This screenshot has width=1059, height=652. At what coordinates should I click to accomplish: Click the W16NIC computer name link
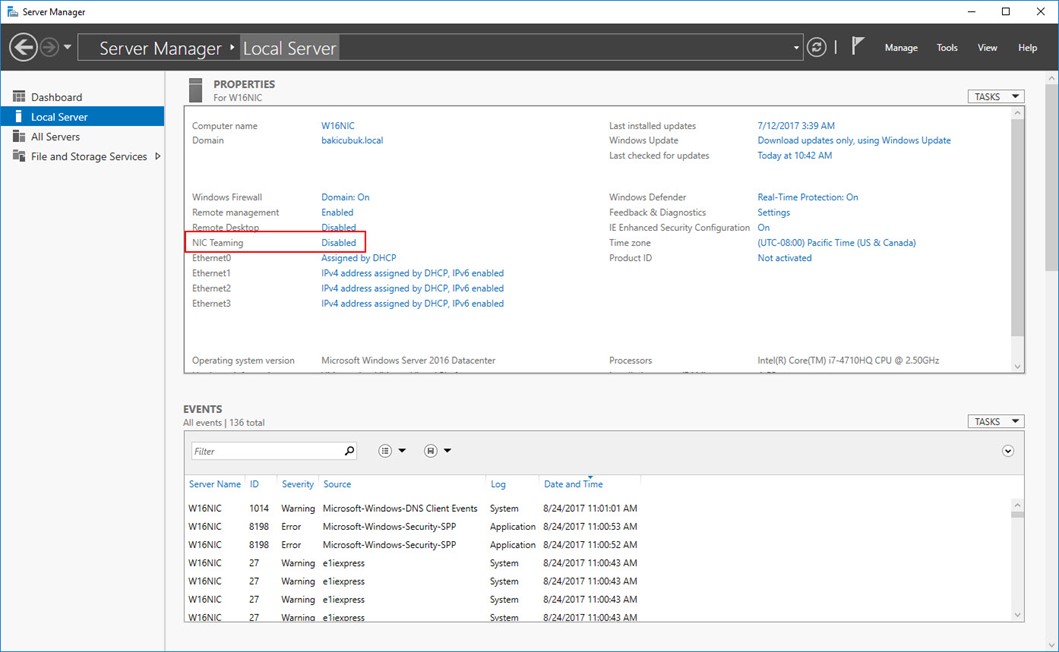pyautogui.click(x=338, y=126)
